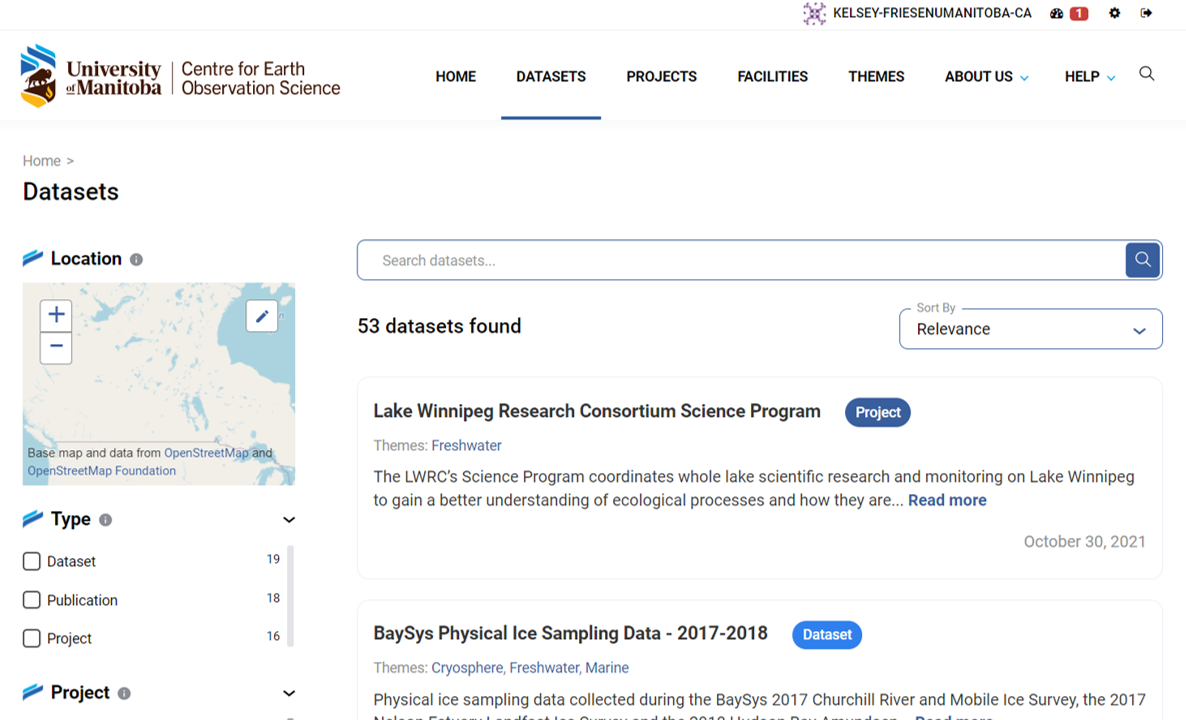Image resolution: width=1186 pixels, height=720 pixels.
Task: Click the map draw pencil icon
Action: pyautogui.click(x=262, y=317)
